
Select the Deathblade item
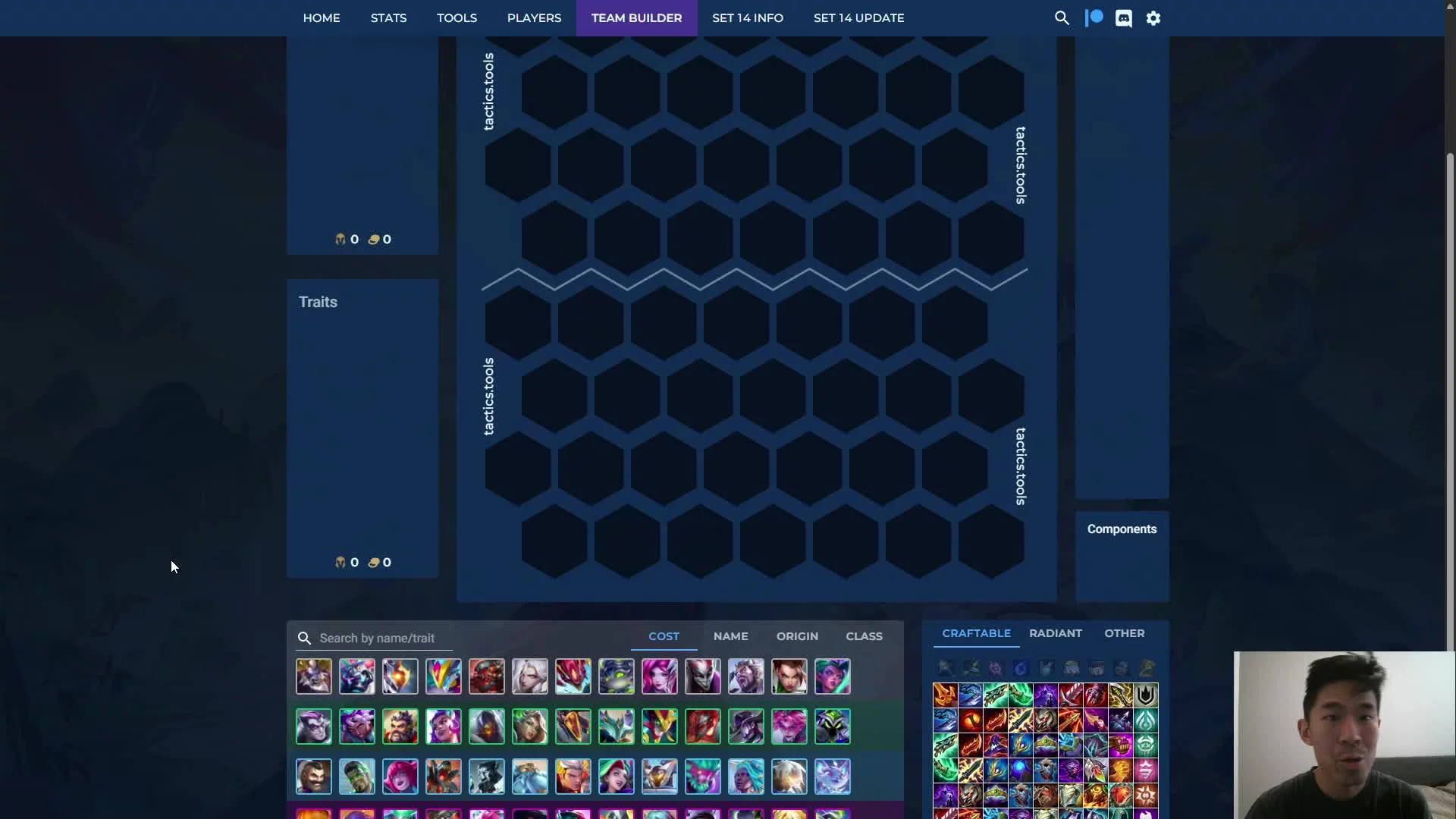(945, 695)
